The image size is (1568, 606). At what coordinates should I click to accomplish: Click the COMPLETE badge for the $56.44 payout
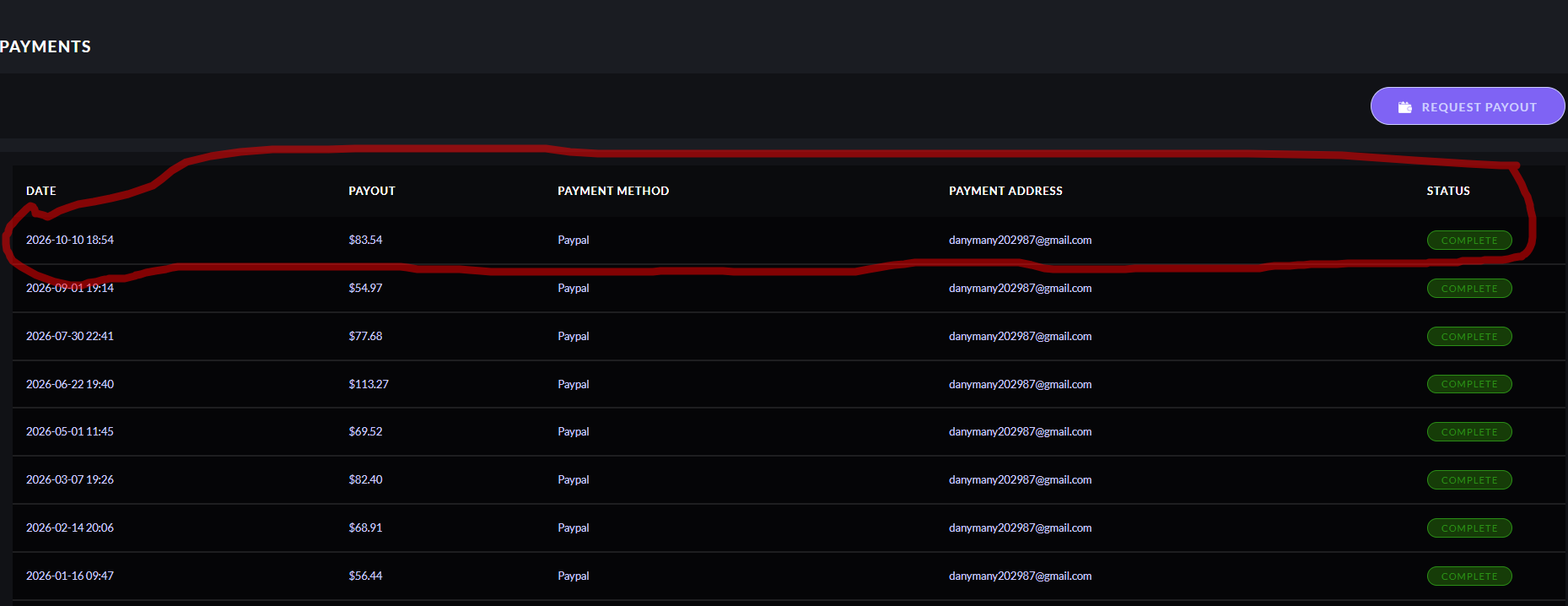(x=1469, y=576)
